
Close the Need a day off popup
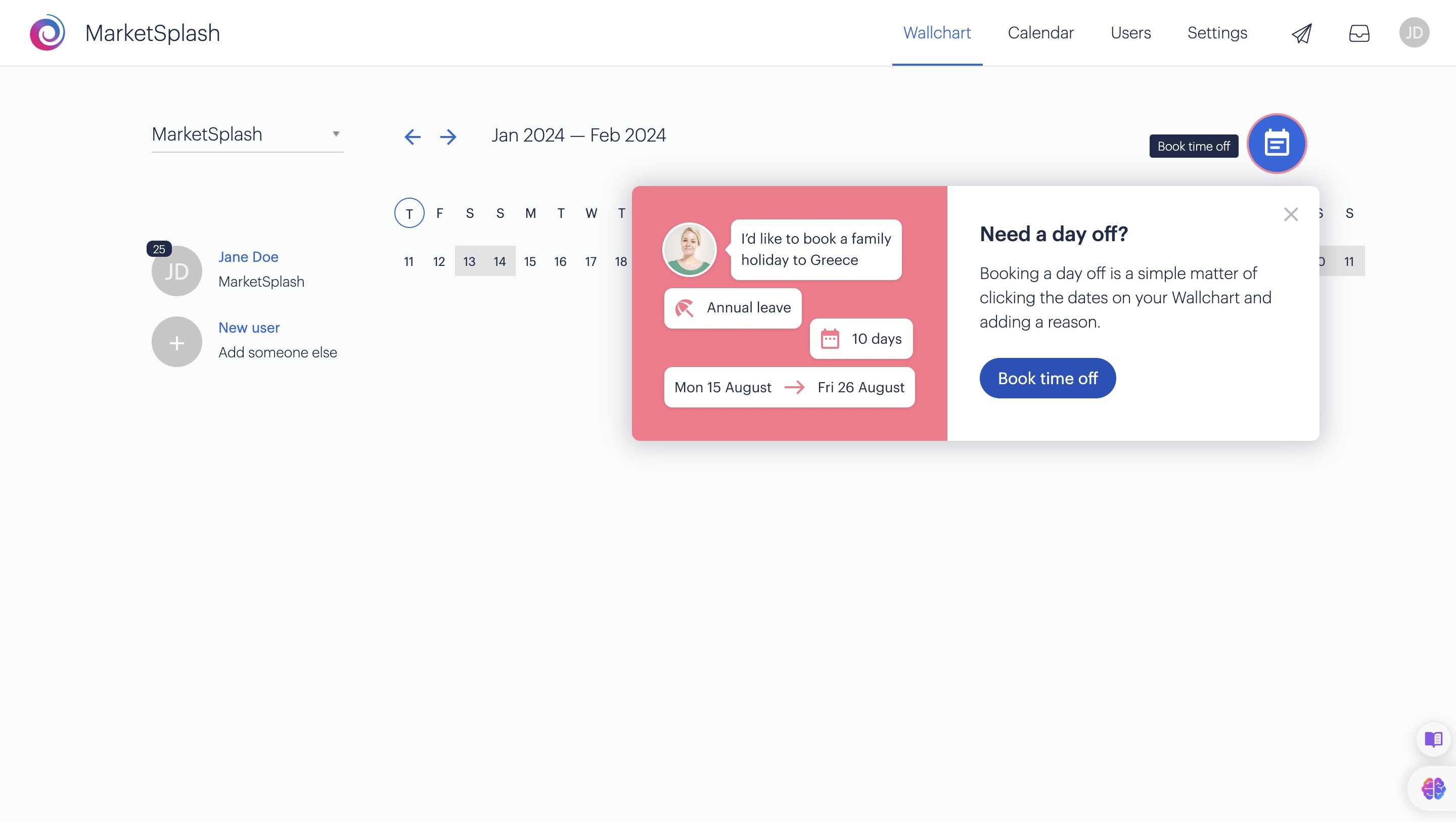coord(1290,214)
